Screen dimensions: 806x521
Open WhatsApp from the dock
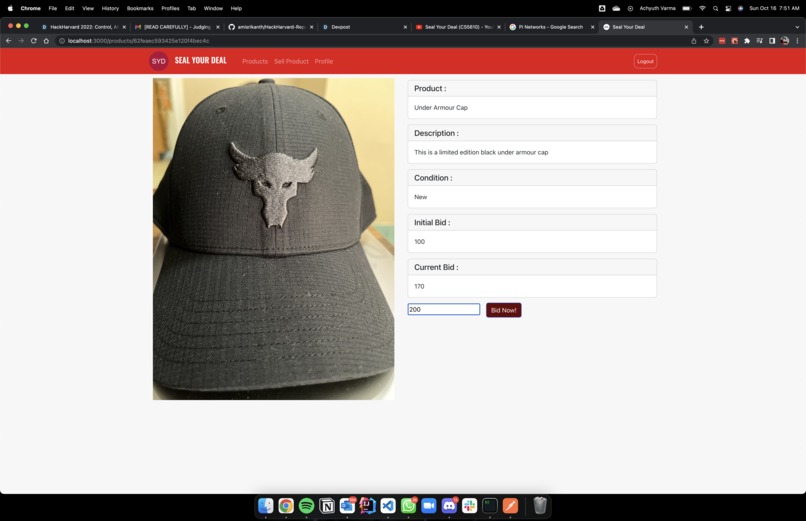408,506
